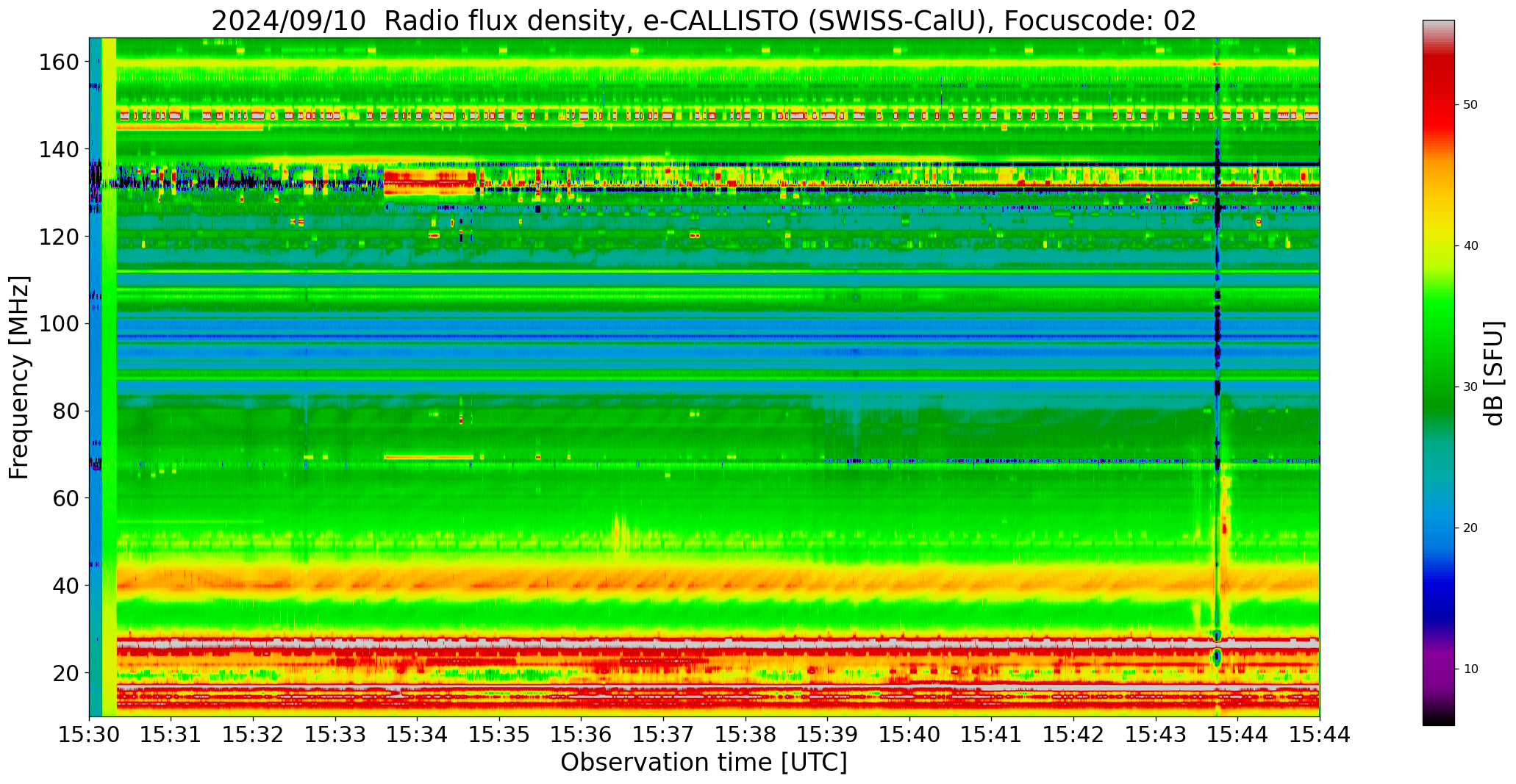Viewport: 1516px width, 784px height.
Task: Click the 15:36 time tick label
Action: (x=582, y=734)
